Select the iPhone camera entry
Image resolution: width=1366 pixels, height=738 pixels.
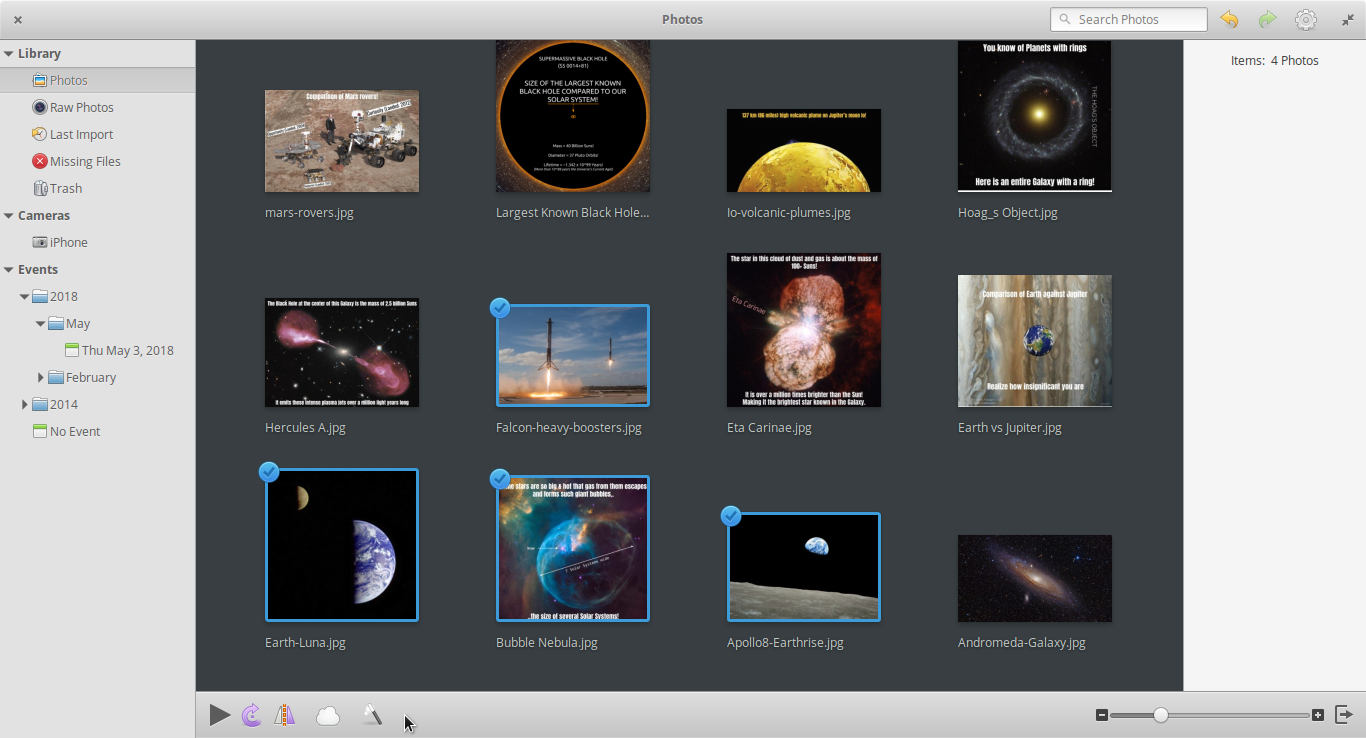tap(97, 242)
